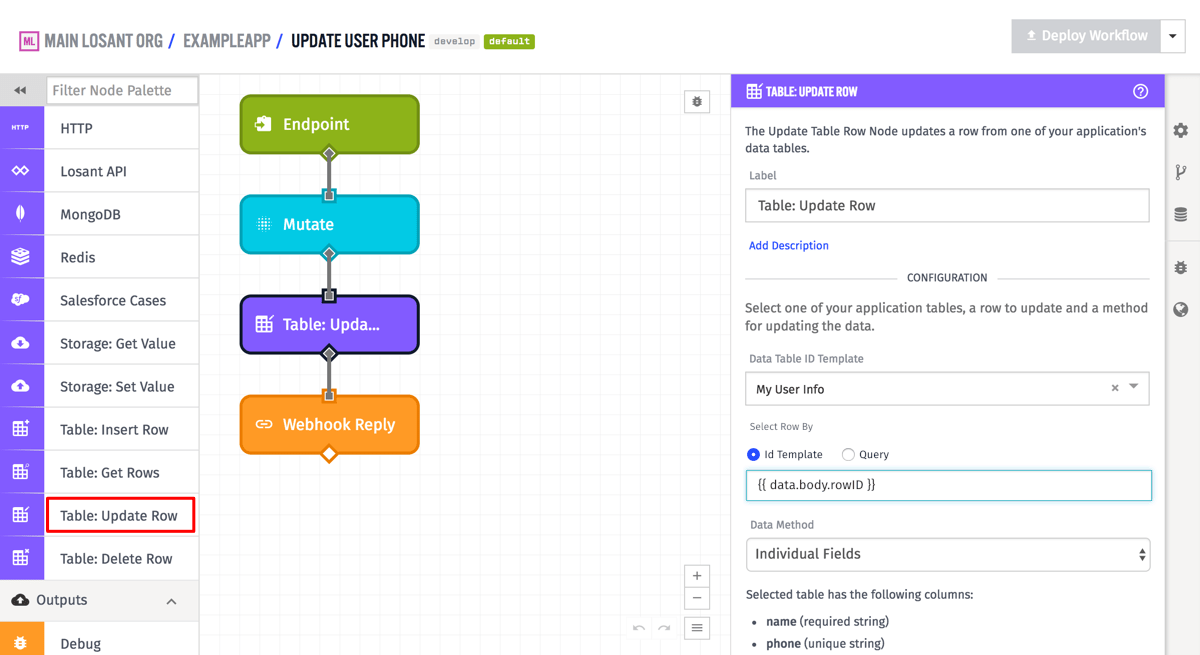Focus the Filter Node Palette field

click(x=122, y=90)
